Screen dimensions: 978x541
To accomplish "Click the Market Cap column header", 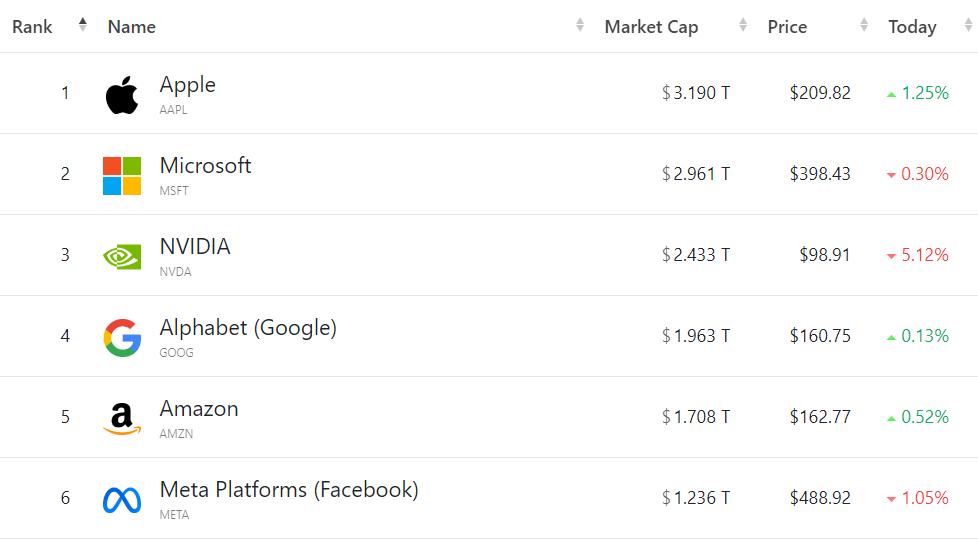I will [651, 27].
